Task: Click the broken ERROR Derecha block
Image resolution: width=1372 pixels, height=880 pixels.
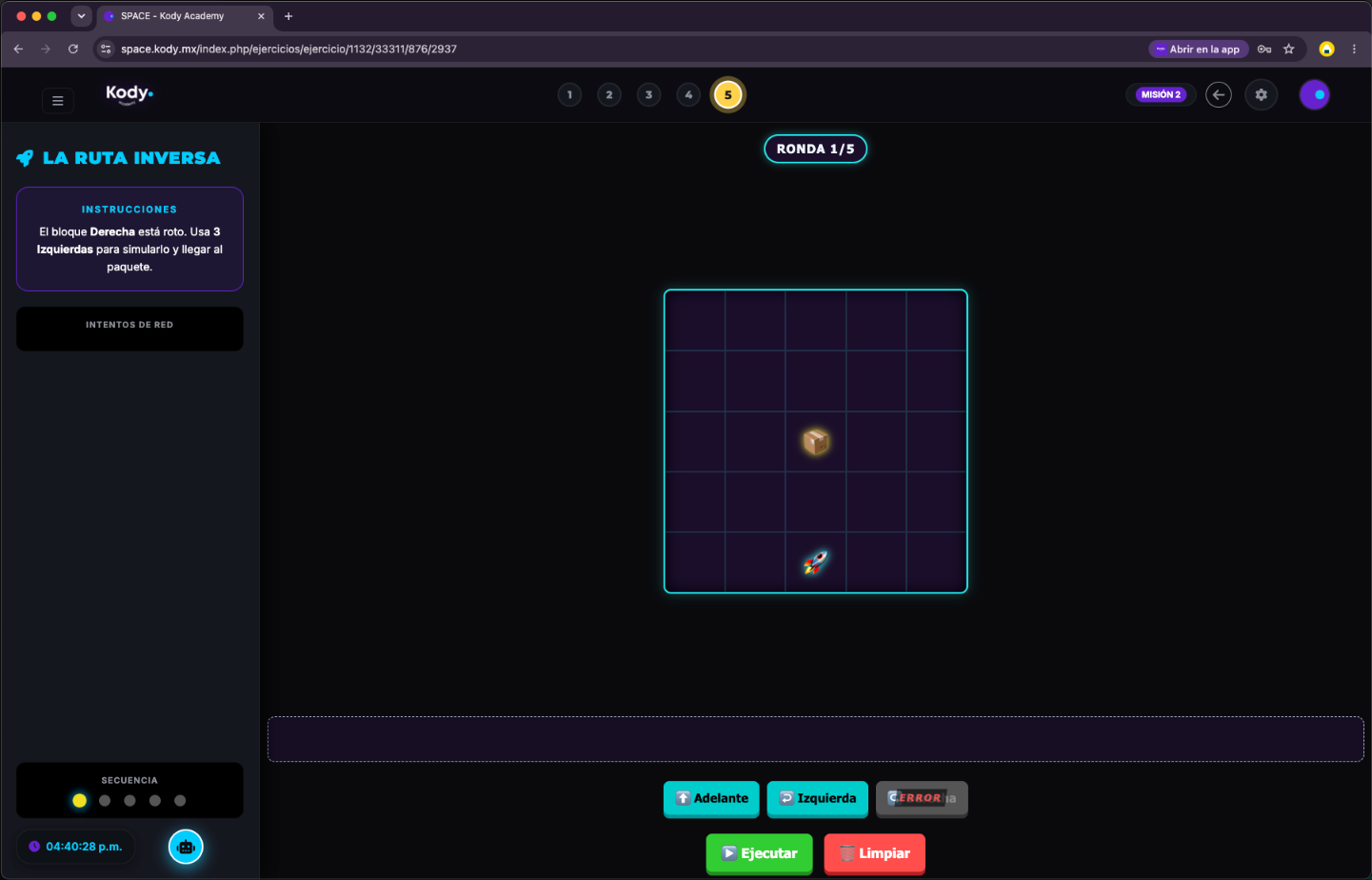Action: 922,798
